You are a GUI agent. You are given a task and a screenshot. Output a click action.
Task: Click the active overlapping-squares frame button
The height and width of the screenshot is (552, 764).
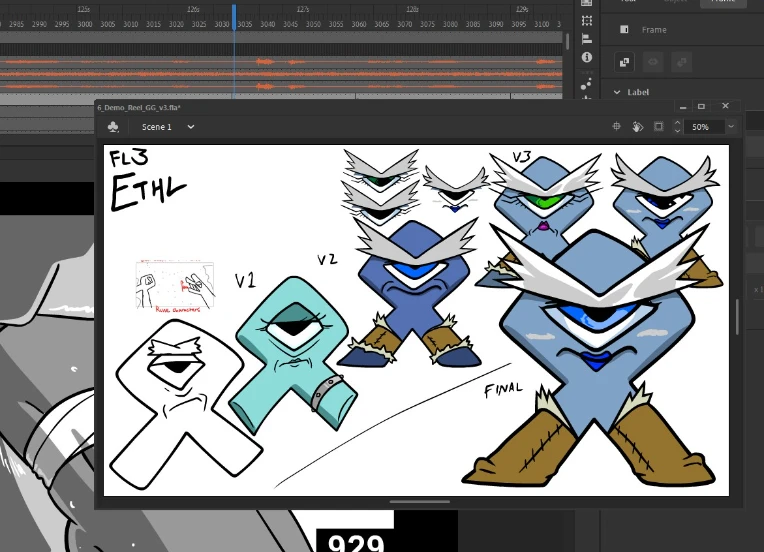(624, 62)
